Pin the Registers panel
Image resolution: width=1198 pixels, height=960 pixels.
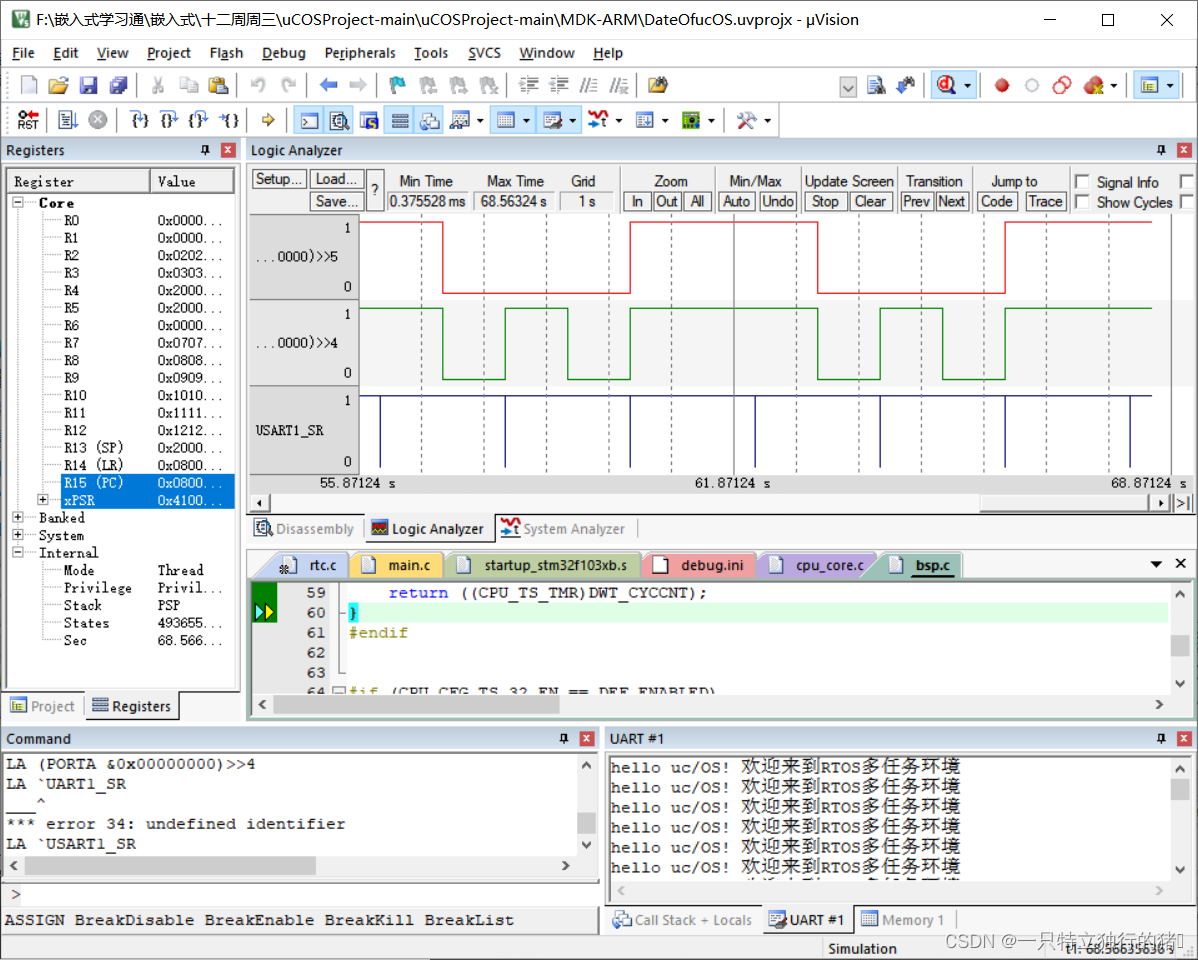[205, 150]
